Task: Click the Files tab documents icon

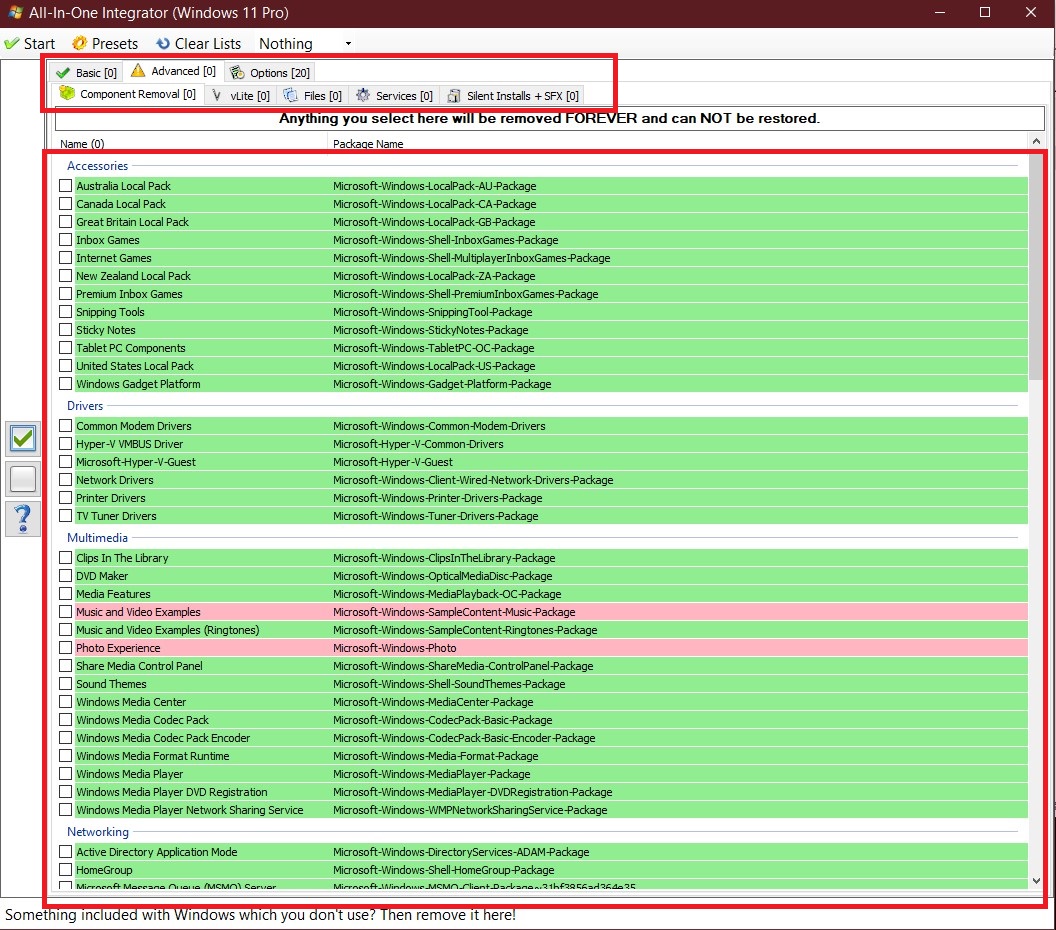Action: (x=290, y=95)
